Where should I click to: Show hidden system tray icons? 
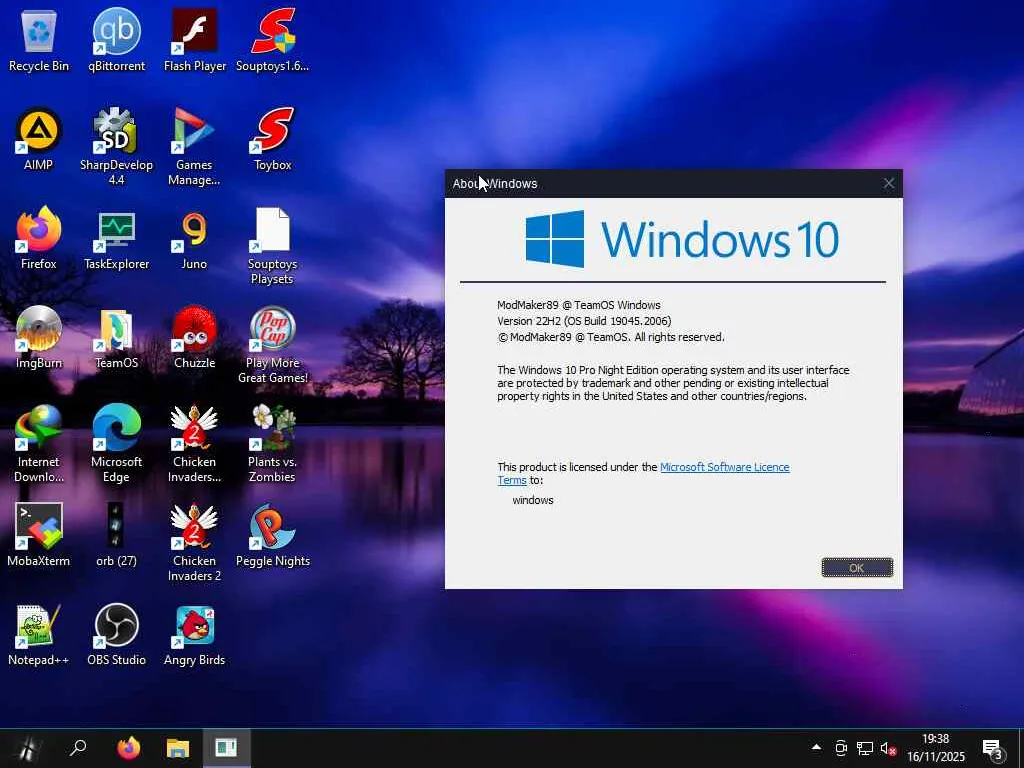tap(816, 748)
